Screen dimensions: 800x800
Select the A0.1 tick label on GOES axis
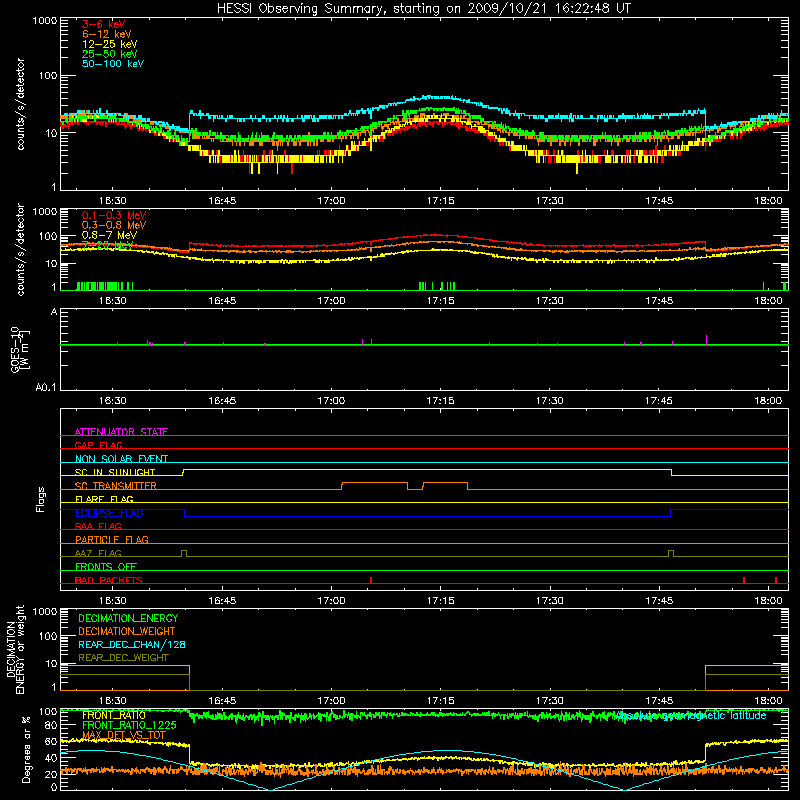[x=46, y=387]
